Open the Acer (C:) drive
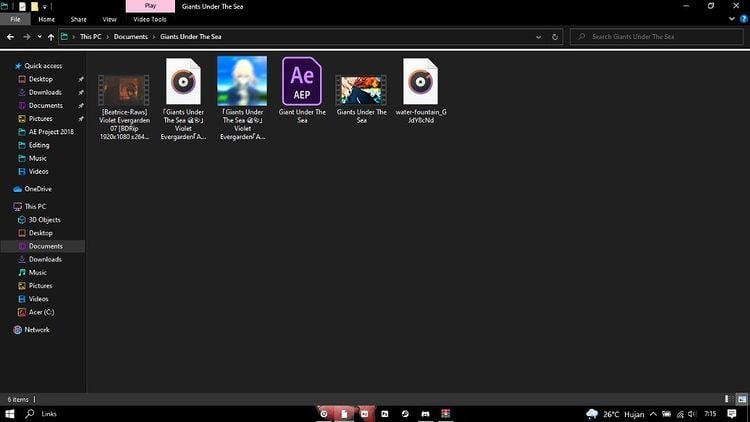The width and height of the screenshot is (750, 422). pos(41,312)
